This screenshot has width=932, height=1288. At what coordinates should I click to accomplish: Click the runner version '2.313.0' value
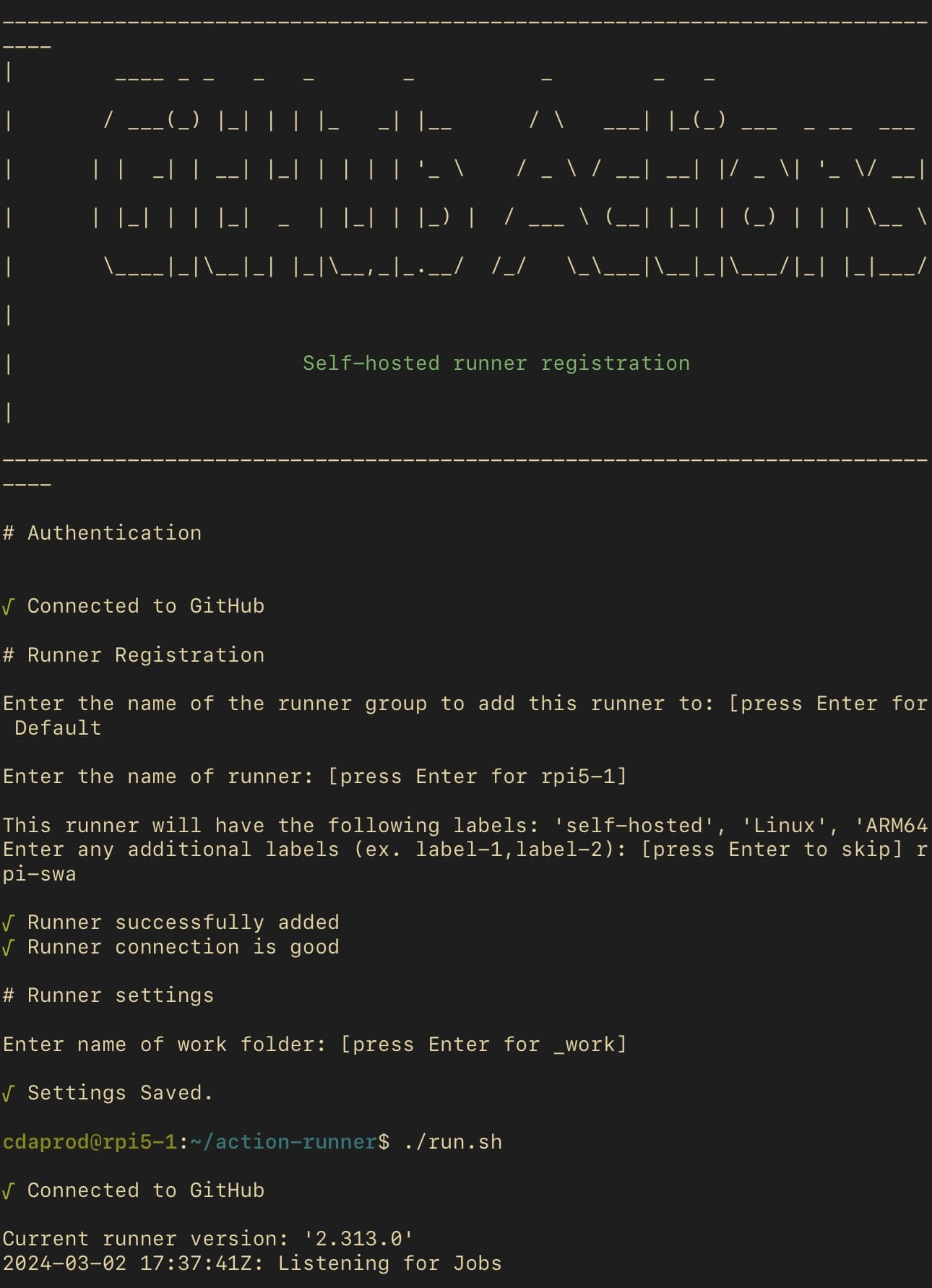click(358, 1239)
